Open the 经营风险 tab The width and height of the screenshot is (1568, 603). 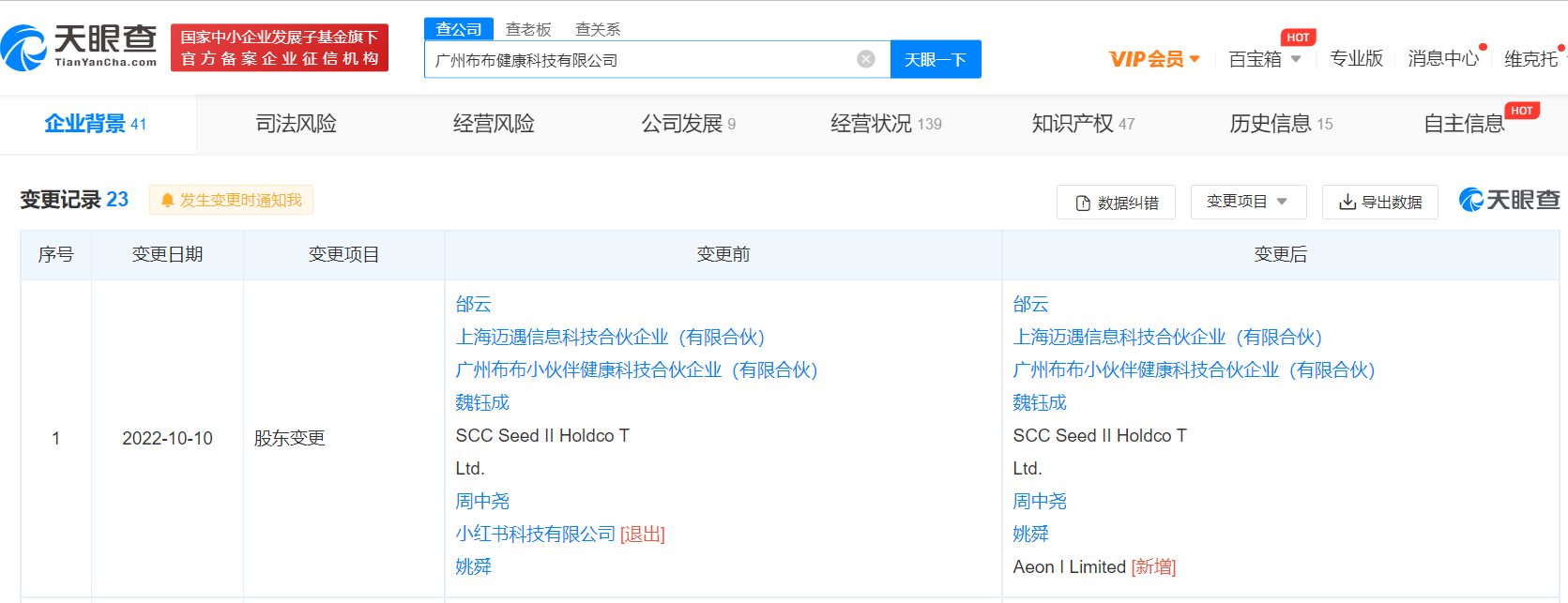coord(494,124)
